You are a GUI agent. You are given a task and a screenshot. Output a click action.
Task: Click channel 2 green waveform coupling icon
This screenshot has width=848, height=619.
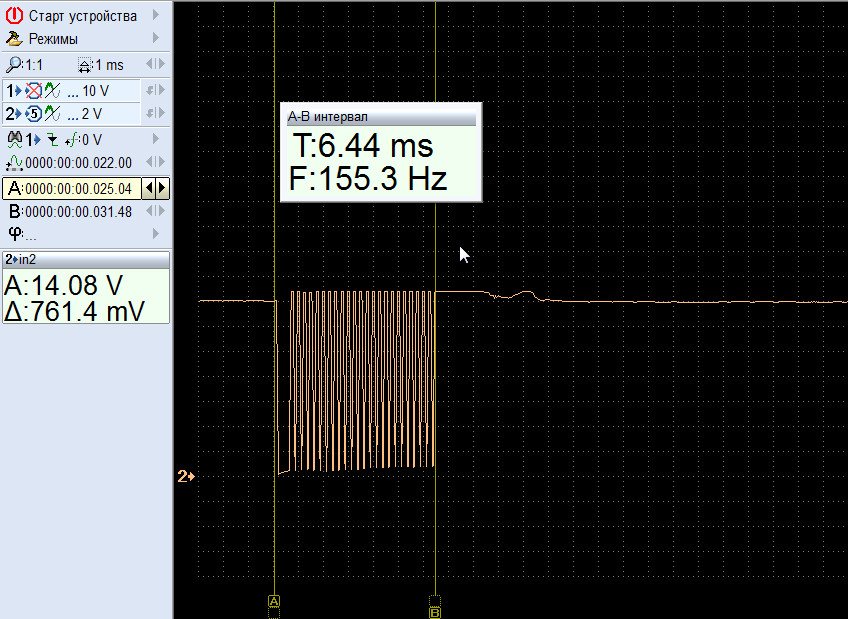point(53,114)
